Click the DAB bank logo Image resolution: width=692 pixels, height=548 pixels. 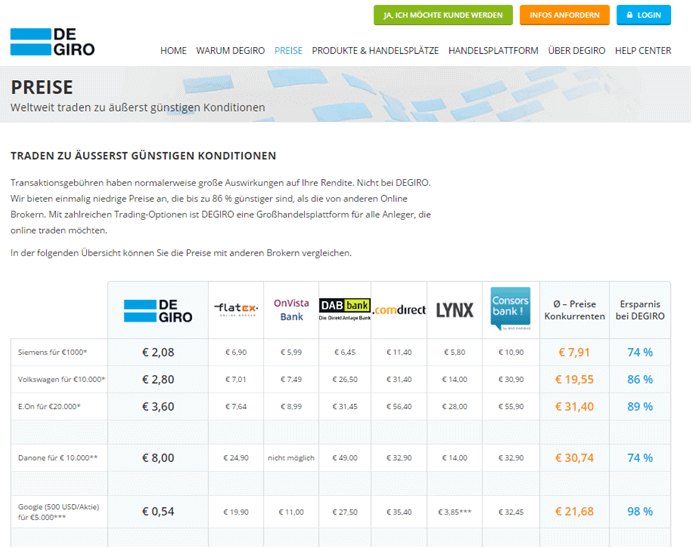(x=345, y=309)
